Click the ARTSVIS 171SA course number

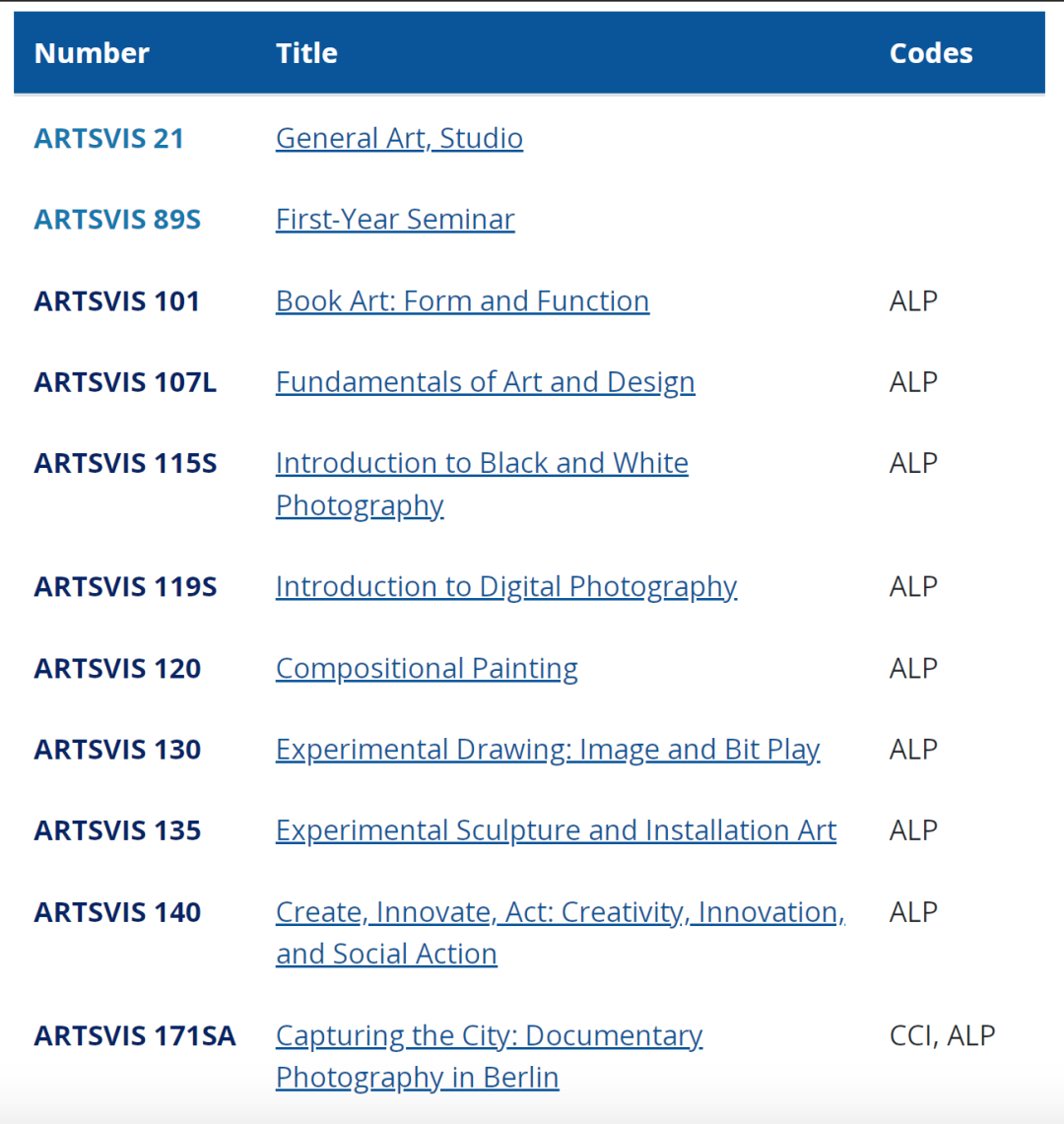135,1035
